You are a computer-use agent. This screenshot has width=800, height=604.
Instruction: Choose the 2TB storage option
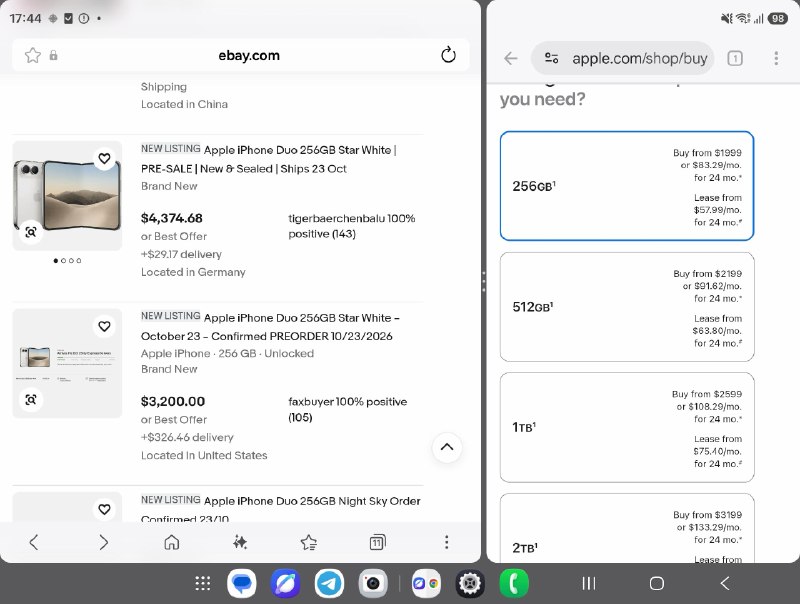click(x=627, y=528)
